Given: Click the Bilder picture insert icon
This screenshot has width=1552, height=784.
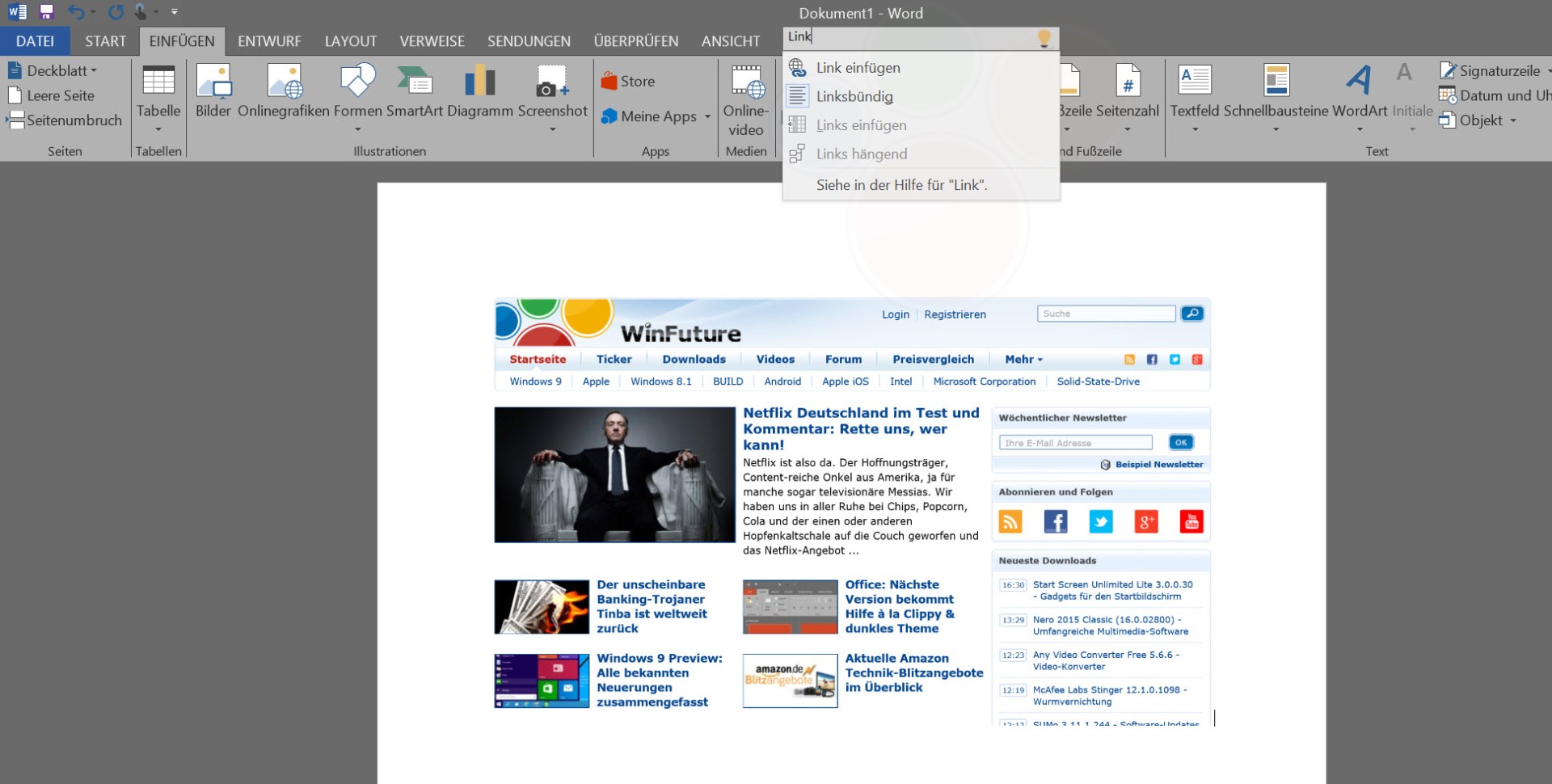Looking at the screenshot, I should click(213, 91).
